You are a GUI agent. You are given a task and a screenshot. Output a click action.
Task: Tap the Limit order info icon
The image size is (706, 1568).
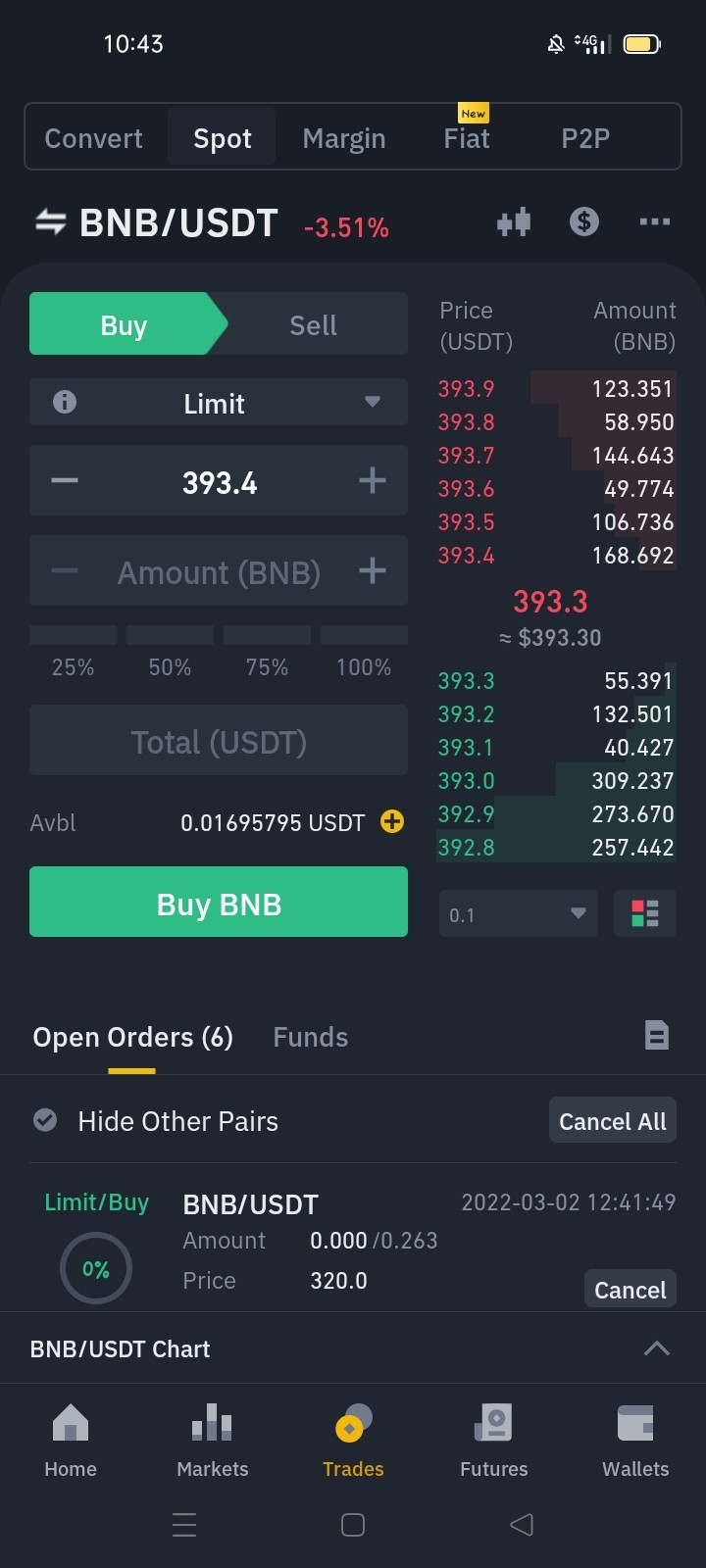coord(65,402)
